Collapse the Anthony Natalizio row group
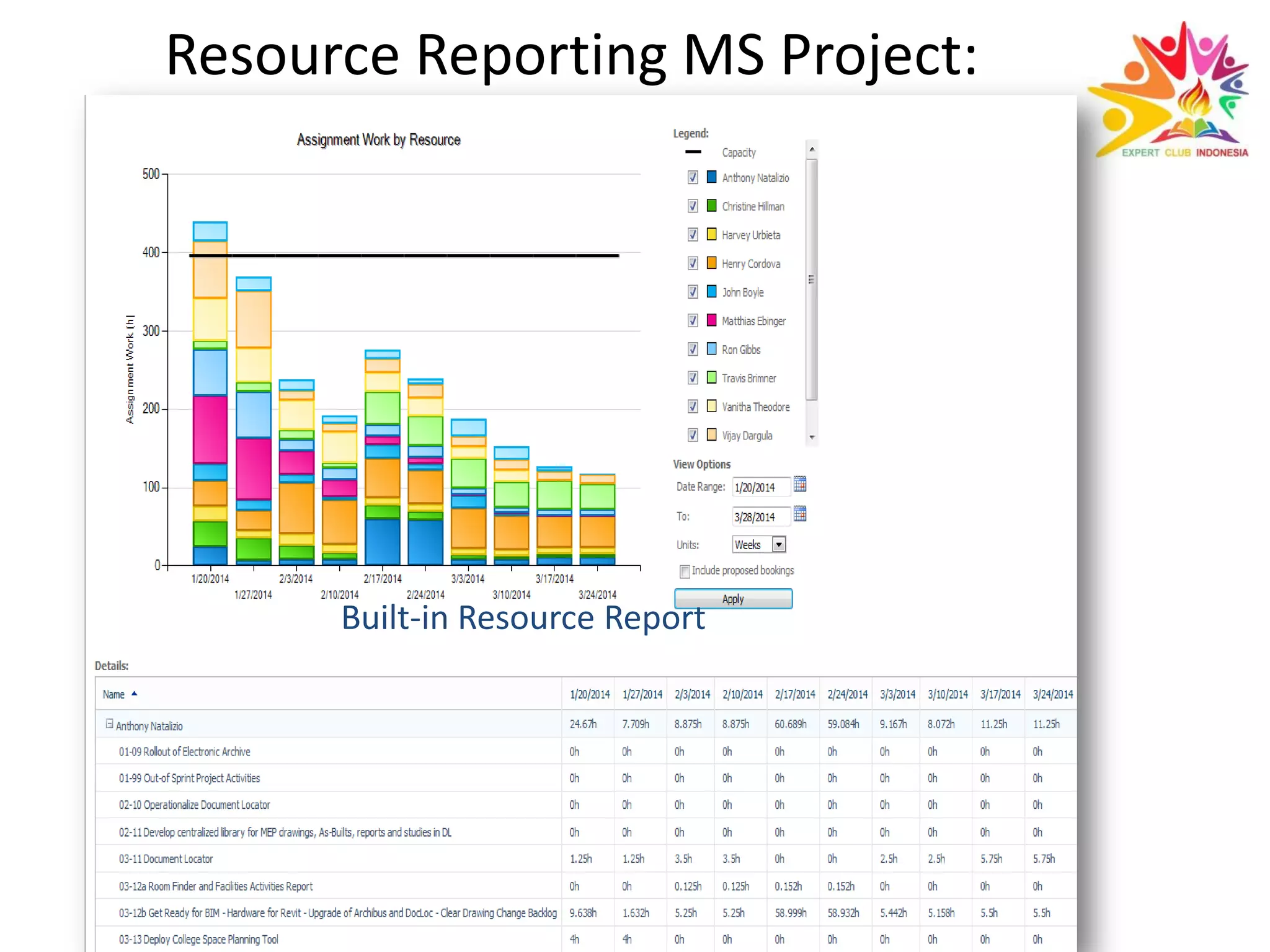Viewport: 1270px width, 952px height. [109, 724]
